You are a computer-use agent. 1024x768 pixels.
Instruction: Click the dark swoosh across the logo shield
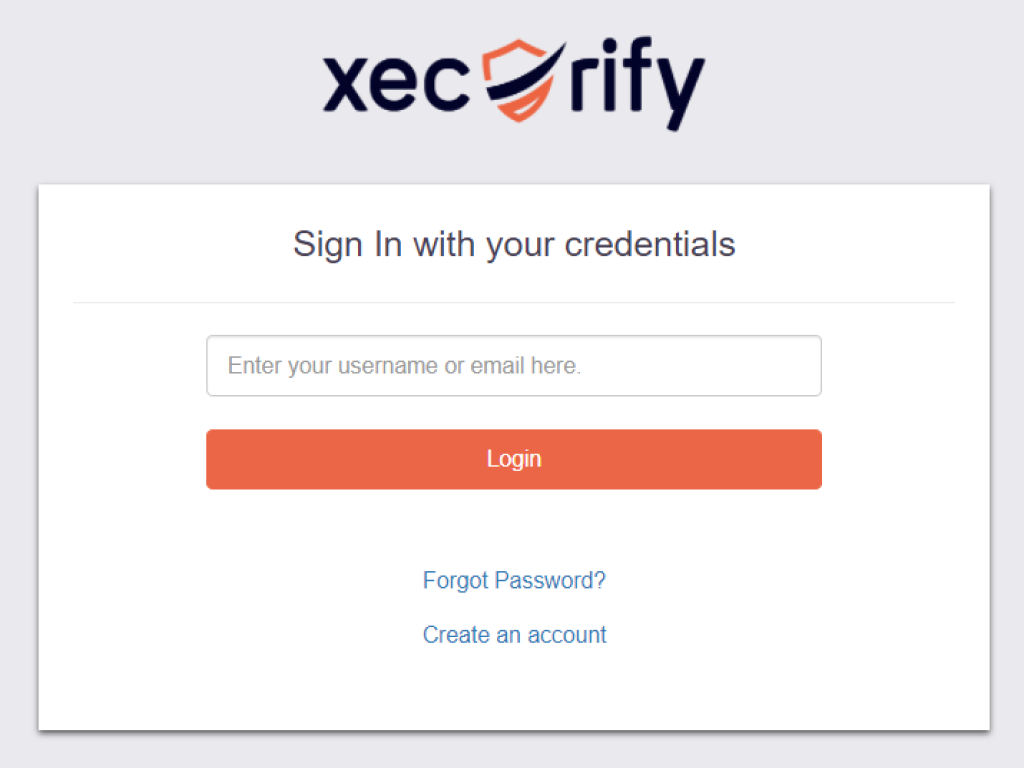pyautogui.click(x=526, y=77)
